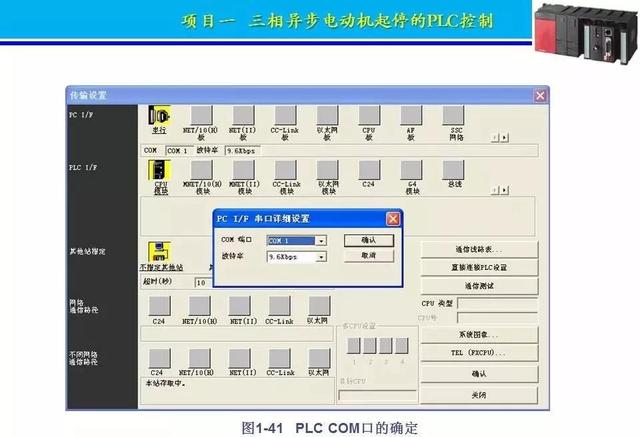
Task: Open 直接连接PLC设置 button
Action: [x=479, y=267]
